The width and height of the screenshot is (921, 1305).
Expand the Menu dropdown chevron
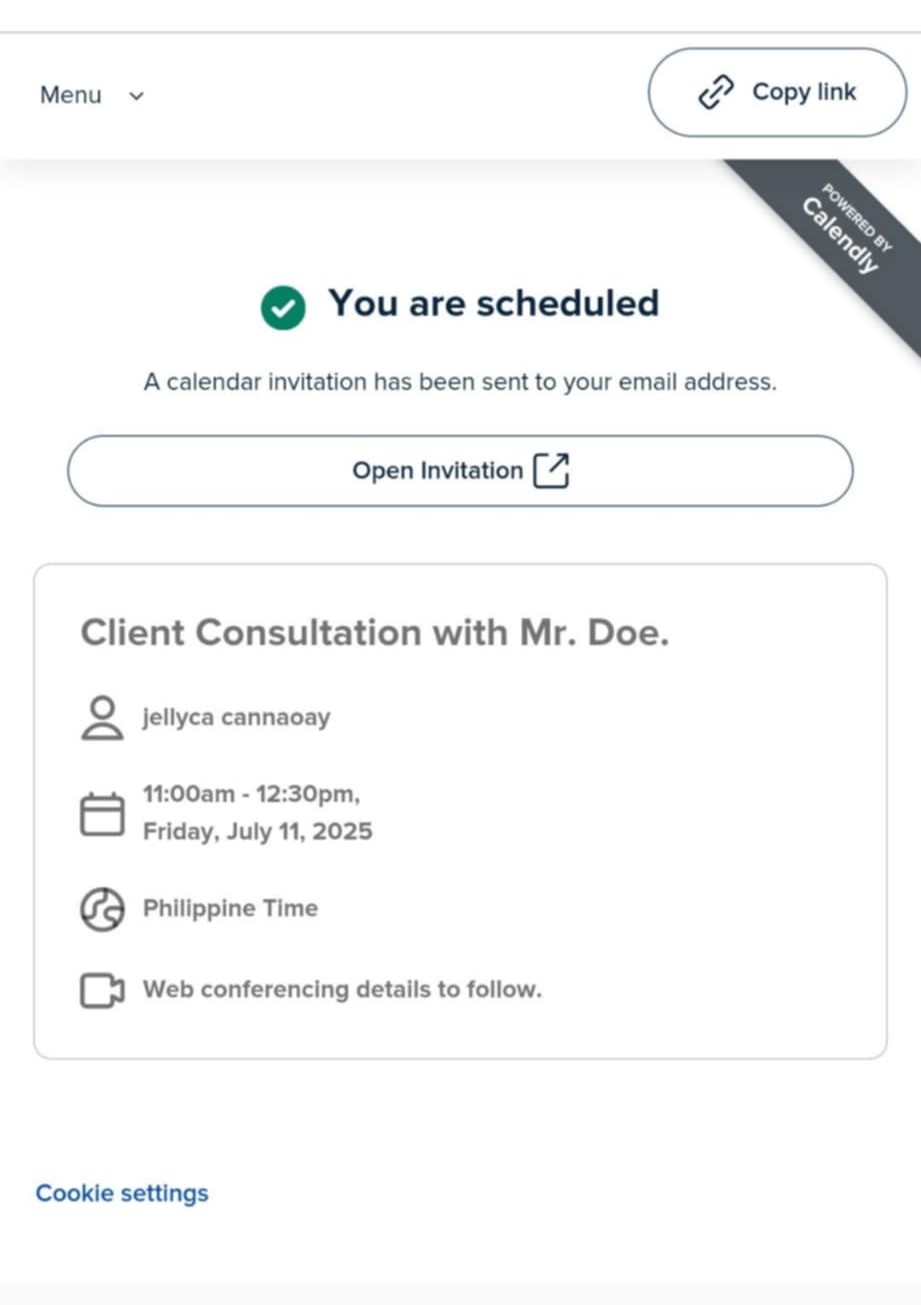[x=137, y=96]
